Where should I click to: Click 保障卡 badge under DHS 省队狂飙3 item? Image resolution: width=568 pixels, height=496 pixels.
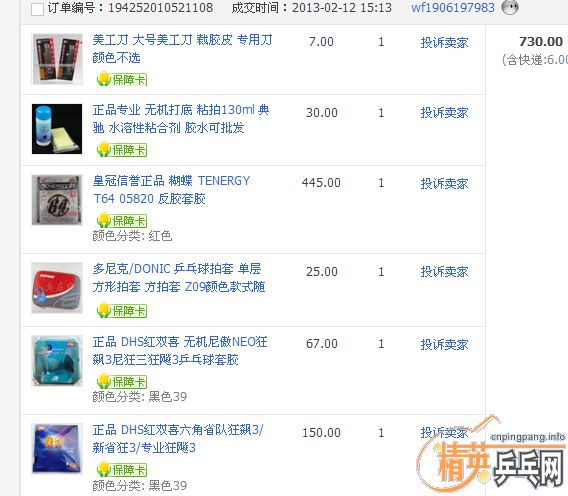click(x=122, y=470)
